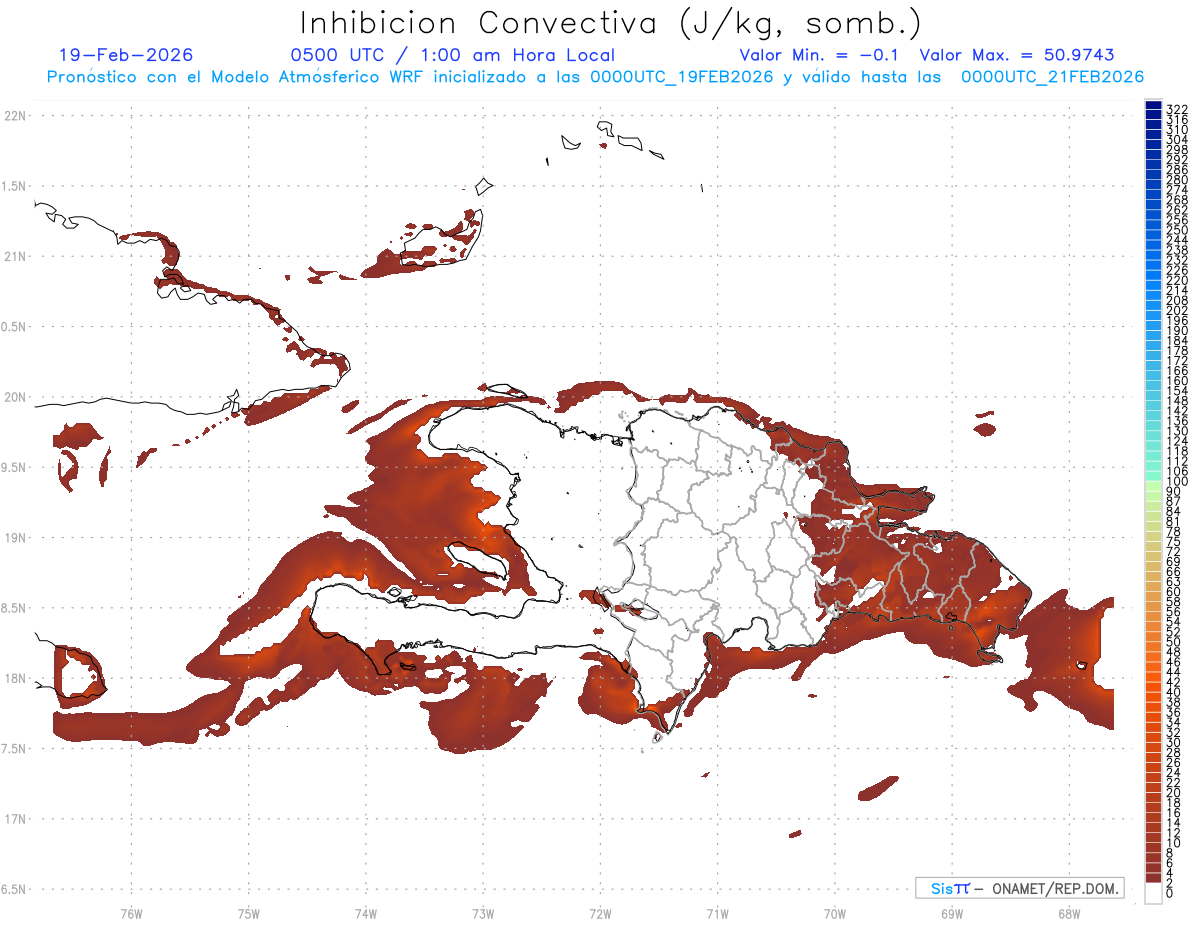Click the date 19-Feb-2026
This screenshot has height=927, width=1200.
126,55
